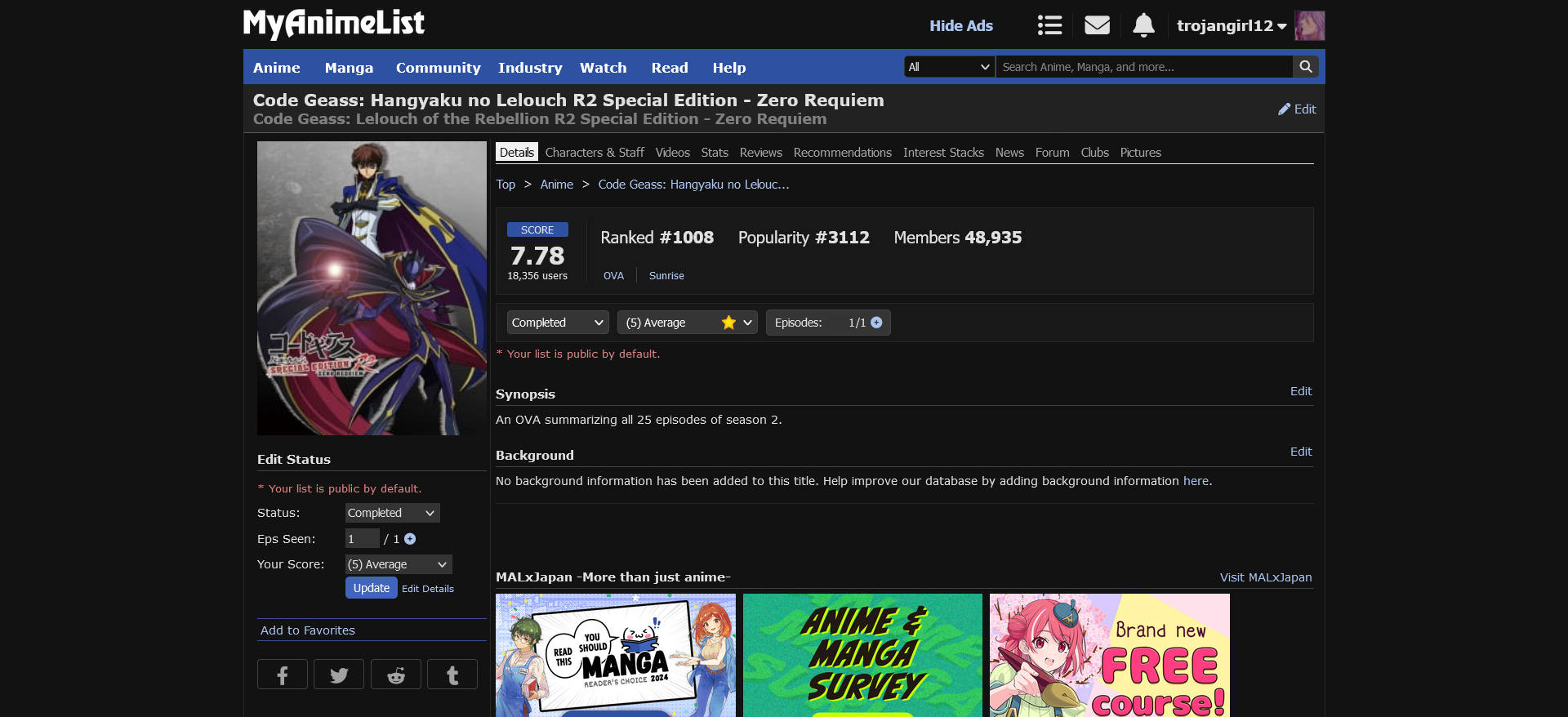Open the (5) Average score dropdown with star
Screen dimensions: 1568x717
(687, 323)
